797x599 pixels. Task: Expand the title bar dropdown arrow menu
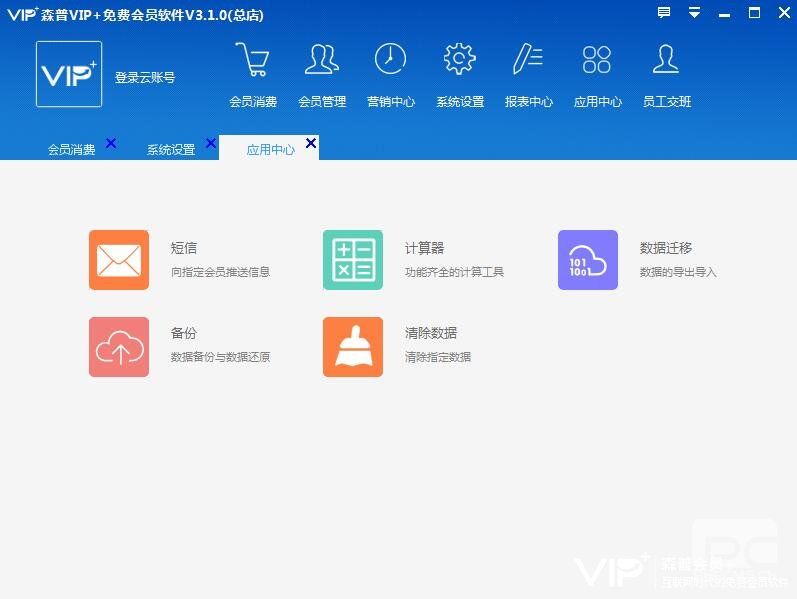694,13
